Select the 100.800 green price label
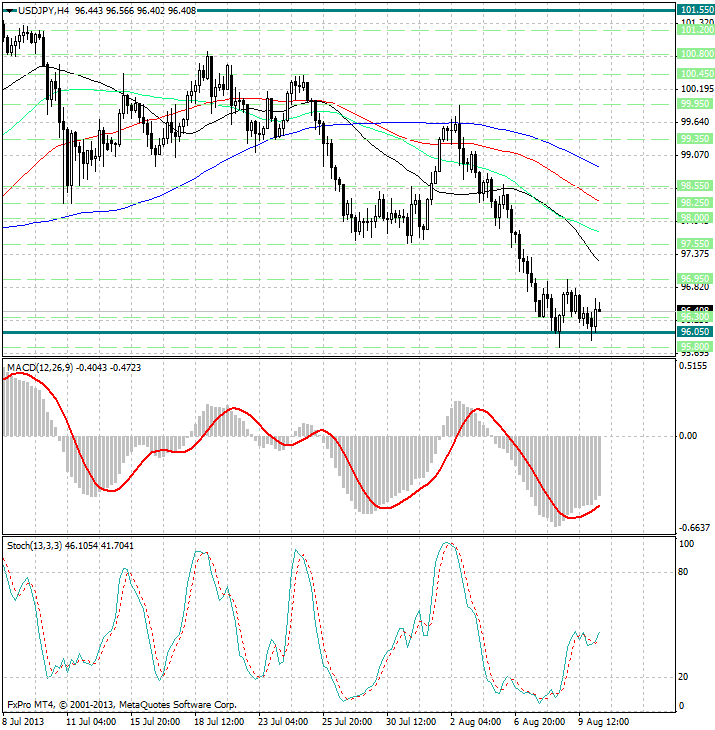Image resolution: width=715 pixels, height=730 pixels. 695,54
